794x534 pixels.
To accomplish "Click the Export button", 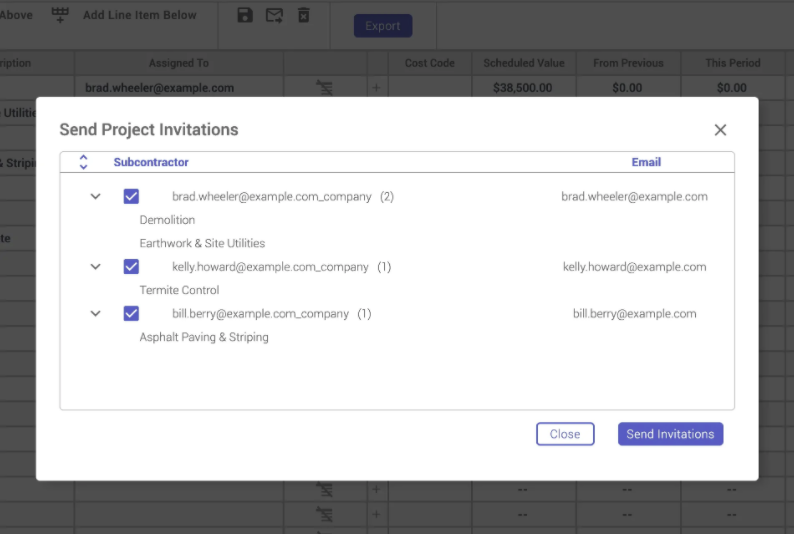I will click(383, 26).
